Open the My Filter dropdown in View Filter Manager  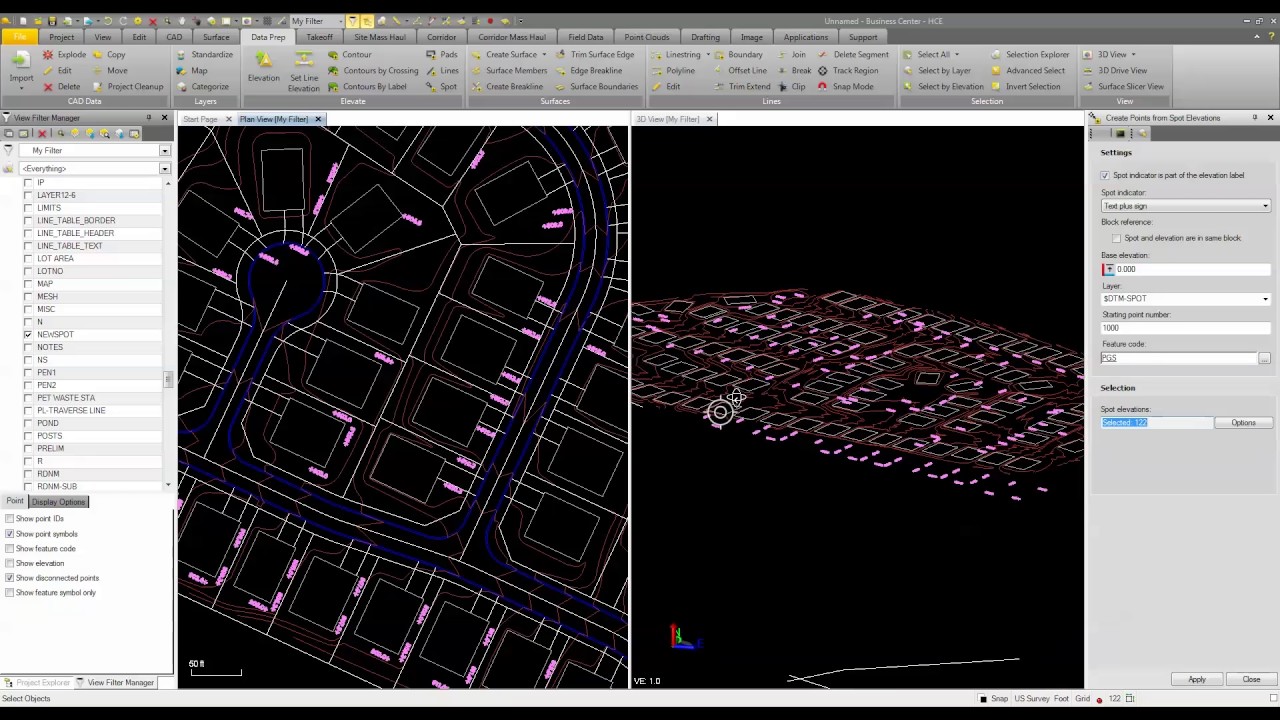point(164,151)
